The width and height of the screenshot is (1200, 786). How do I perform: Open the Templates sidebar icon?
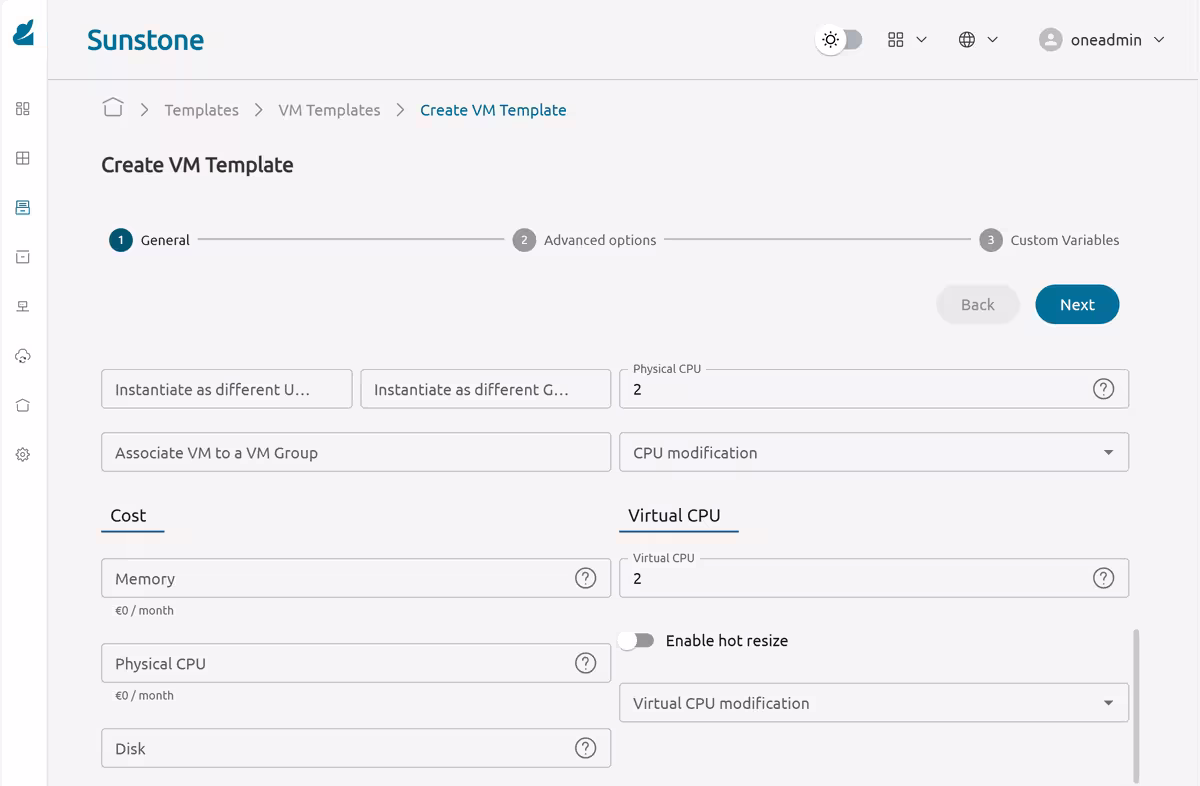click(x=23, y=207)
